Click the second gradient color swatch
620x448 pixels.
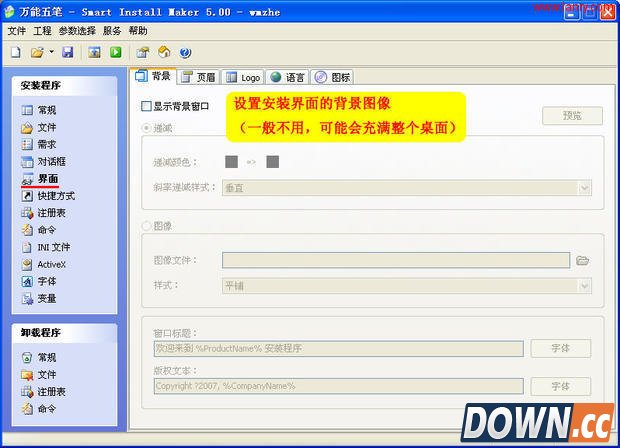(272, 162)
